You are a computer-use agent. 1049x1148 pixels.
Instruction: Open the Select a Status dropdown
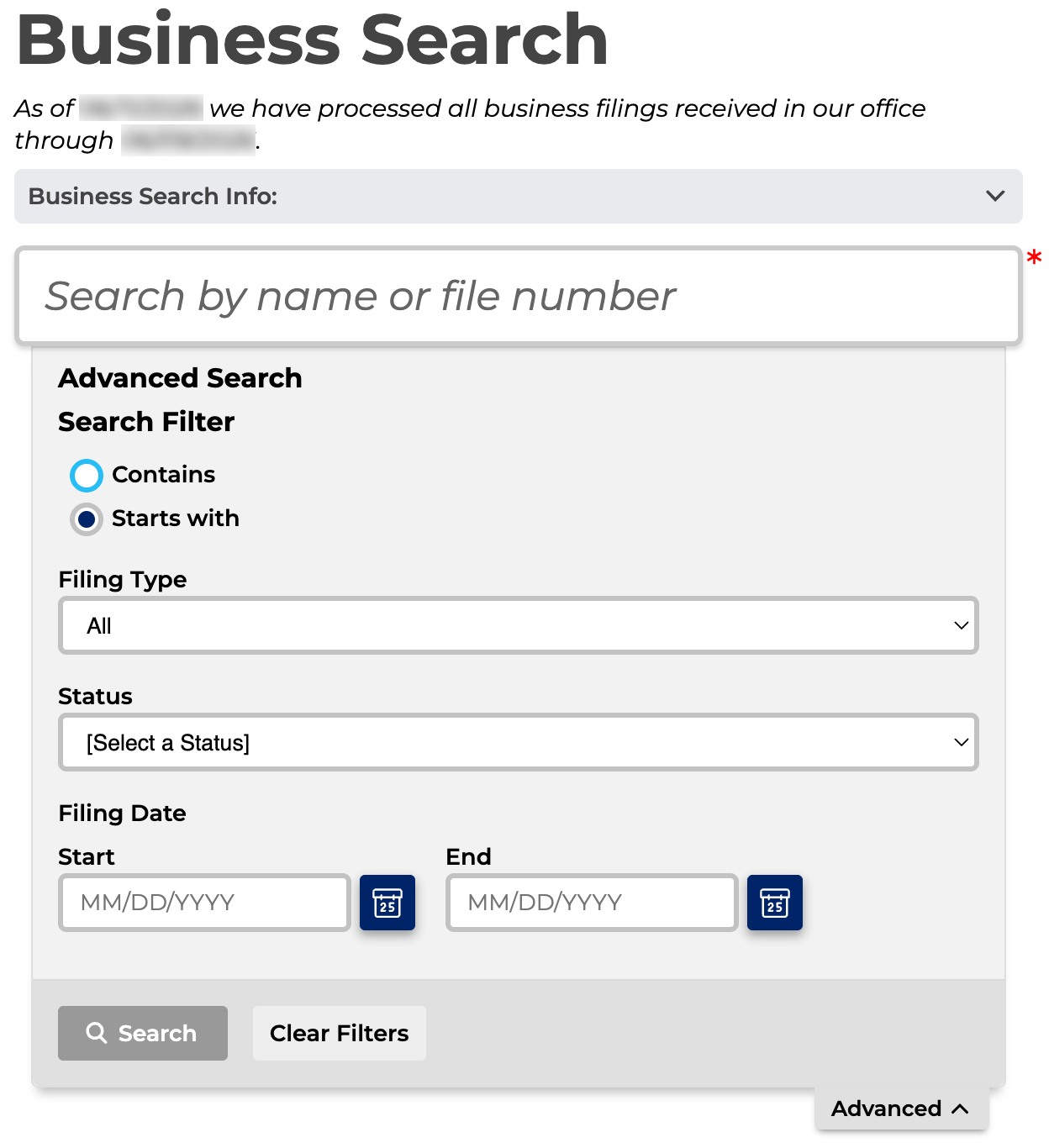coord(519,742)
